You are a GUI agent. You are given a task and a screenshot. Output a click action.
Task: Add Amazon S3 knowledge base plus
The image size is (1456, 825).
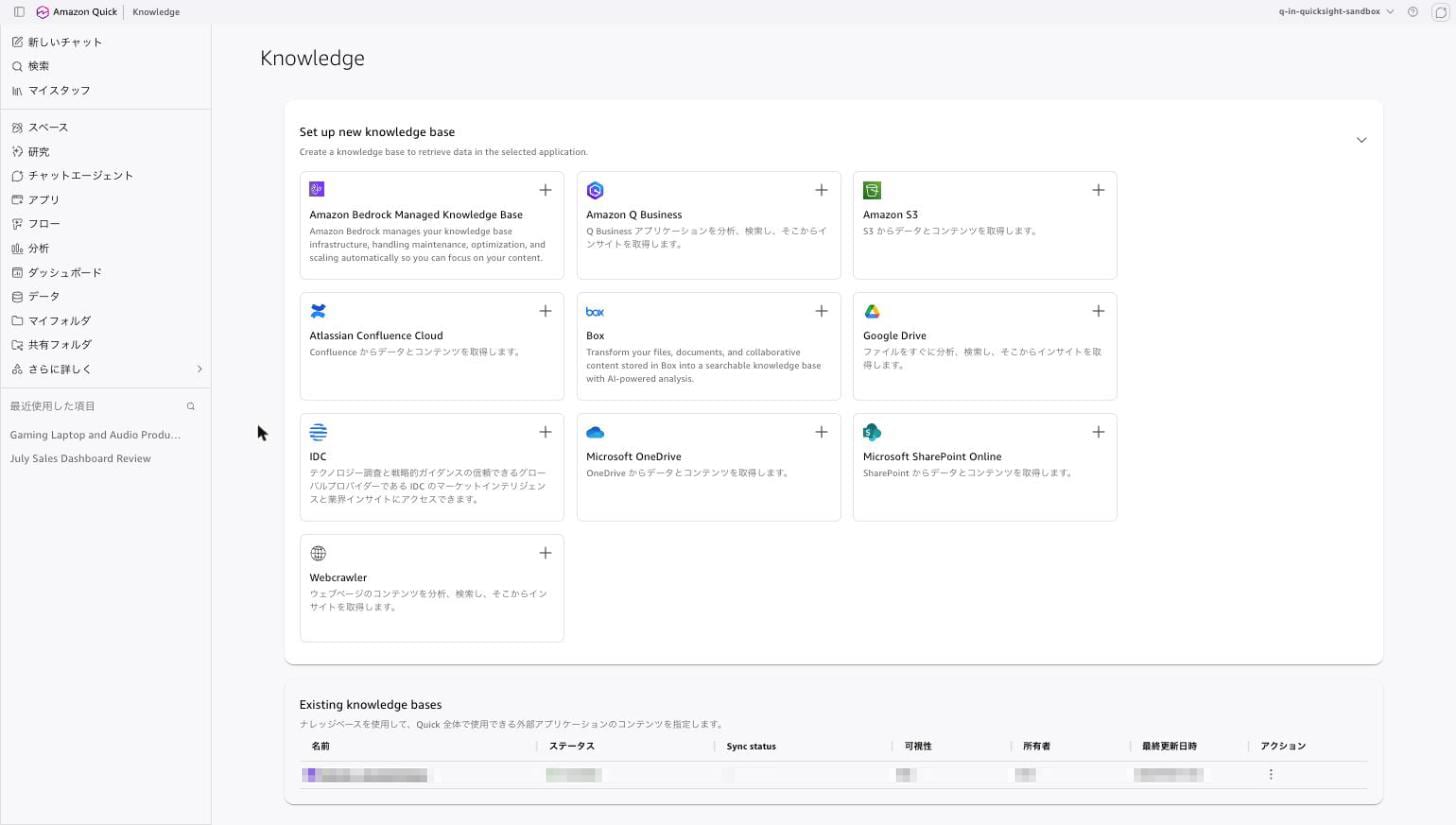(x=1098, y=190)
